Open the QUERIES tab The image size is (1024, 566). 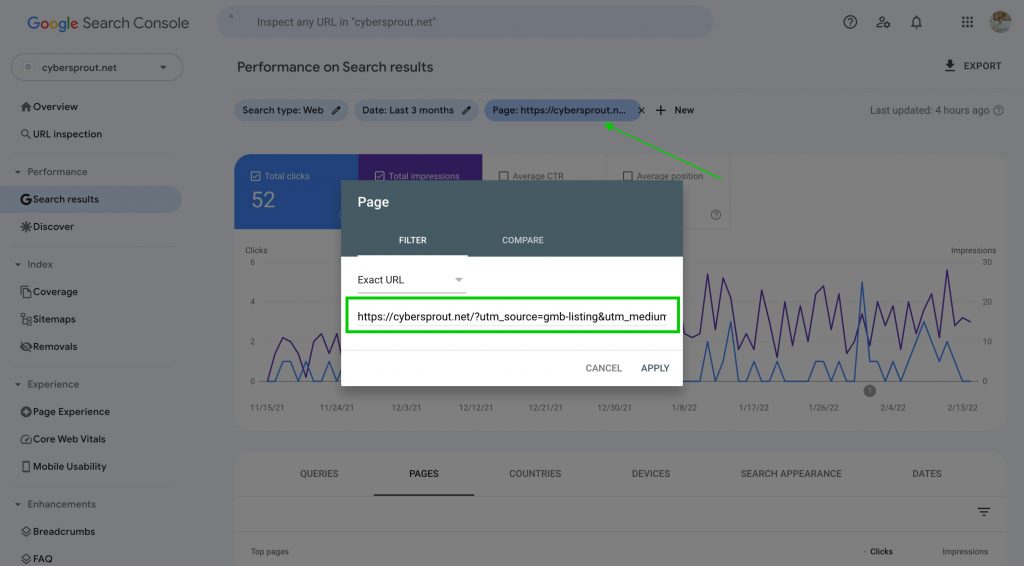319,474
